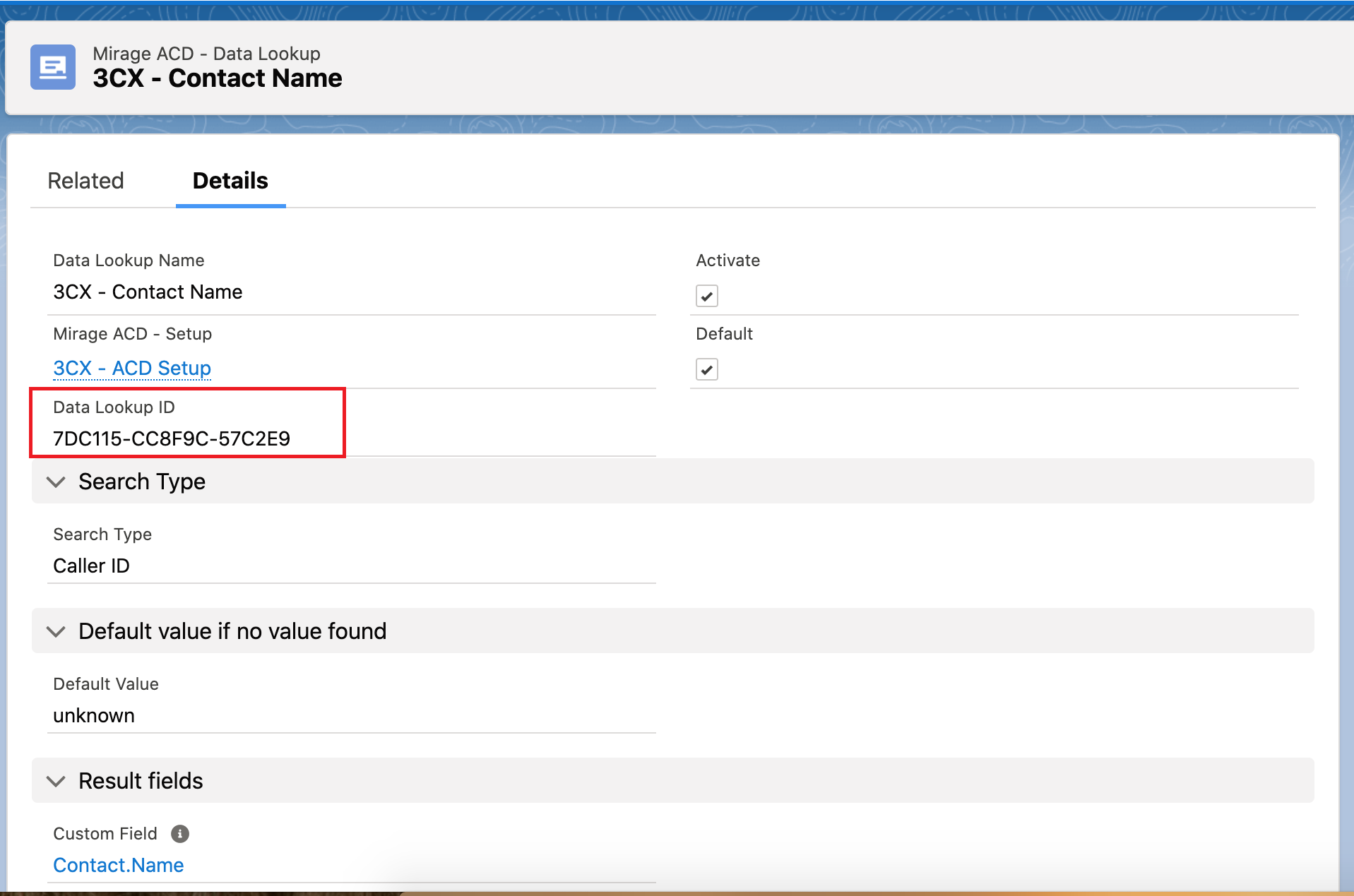
Task: Toggle the Activate checkbox
Action: (x=707, y=296)
